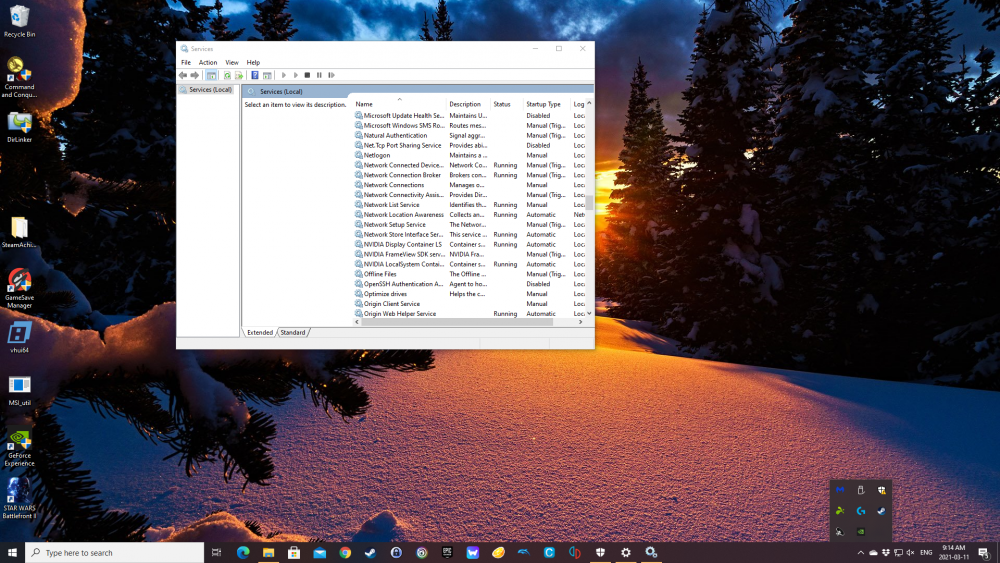Screen dimensions: 1000x563
Task: Switch to the Standard tab
Action: tap(293, 332)
